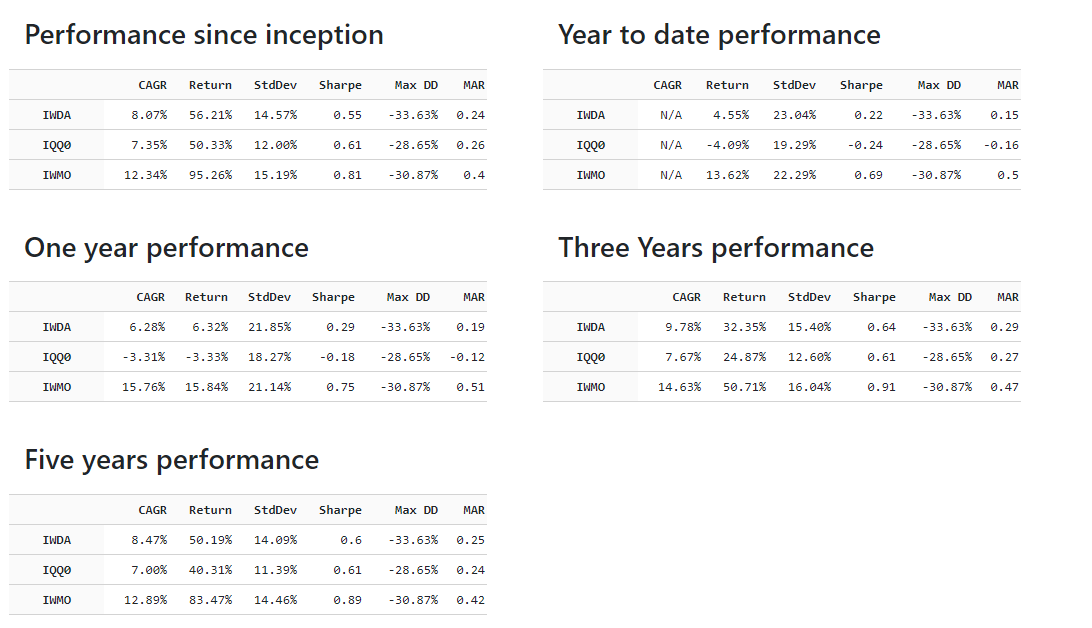1092x628 pixels.
Task: Click Return header in Five years table
Action: point(210,510)
